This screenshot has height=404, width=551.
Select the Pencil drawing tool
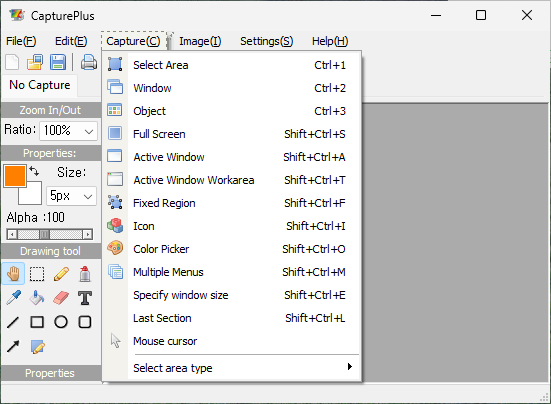[x=61, y=274]
